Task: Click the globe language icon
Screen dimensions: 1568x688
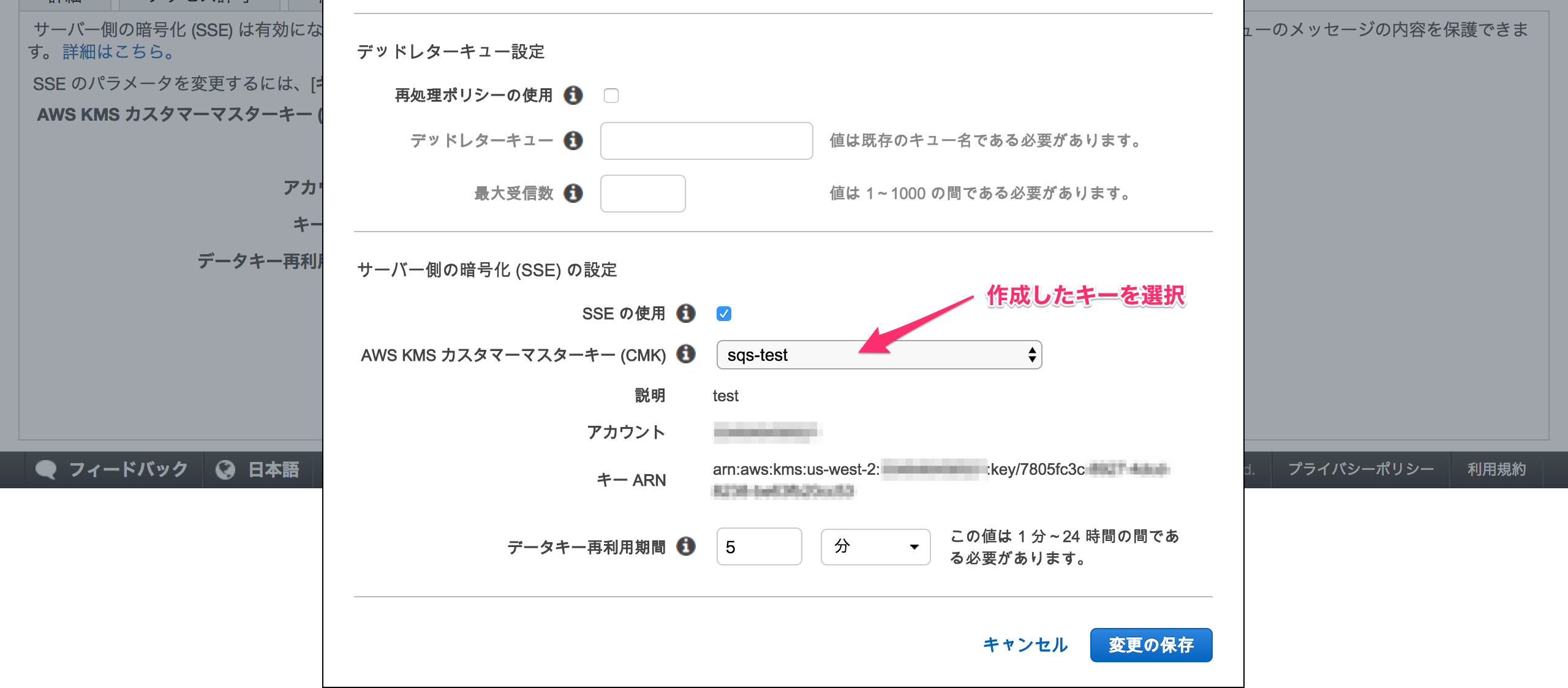Action: tap(225, 470)
